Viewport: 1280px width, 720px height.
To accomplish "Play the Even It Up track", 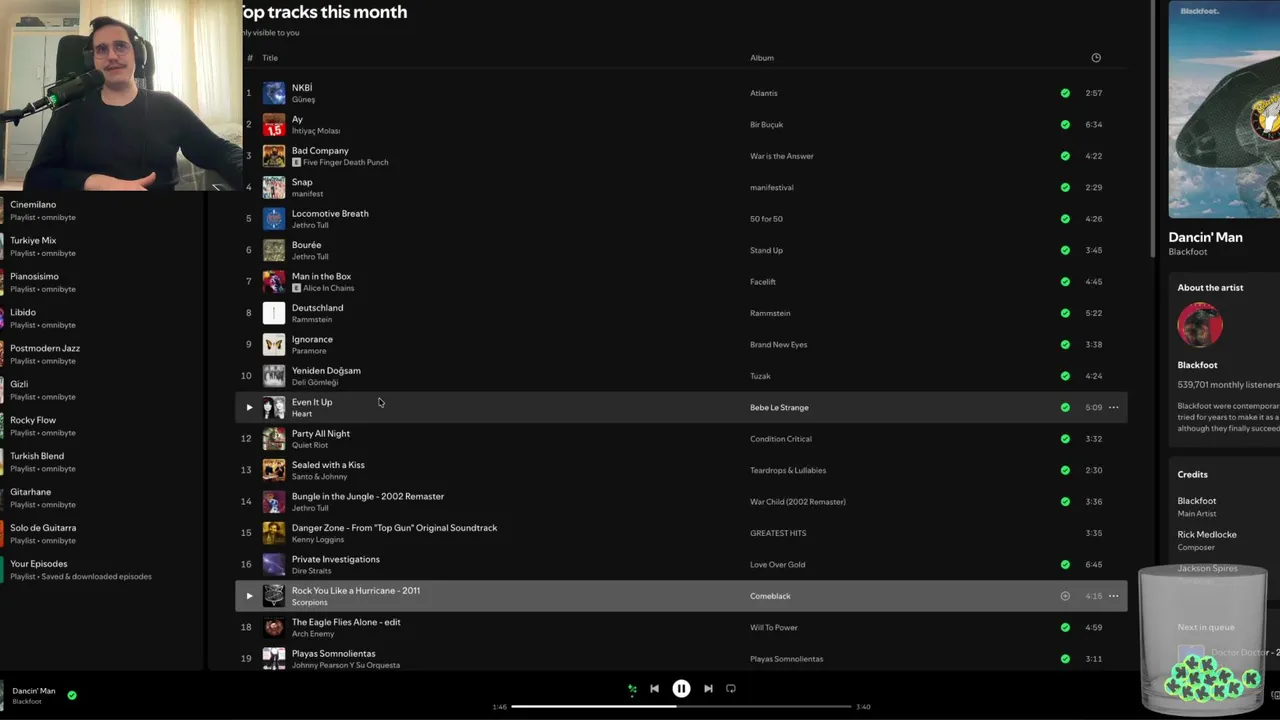I will 249,407.
